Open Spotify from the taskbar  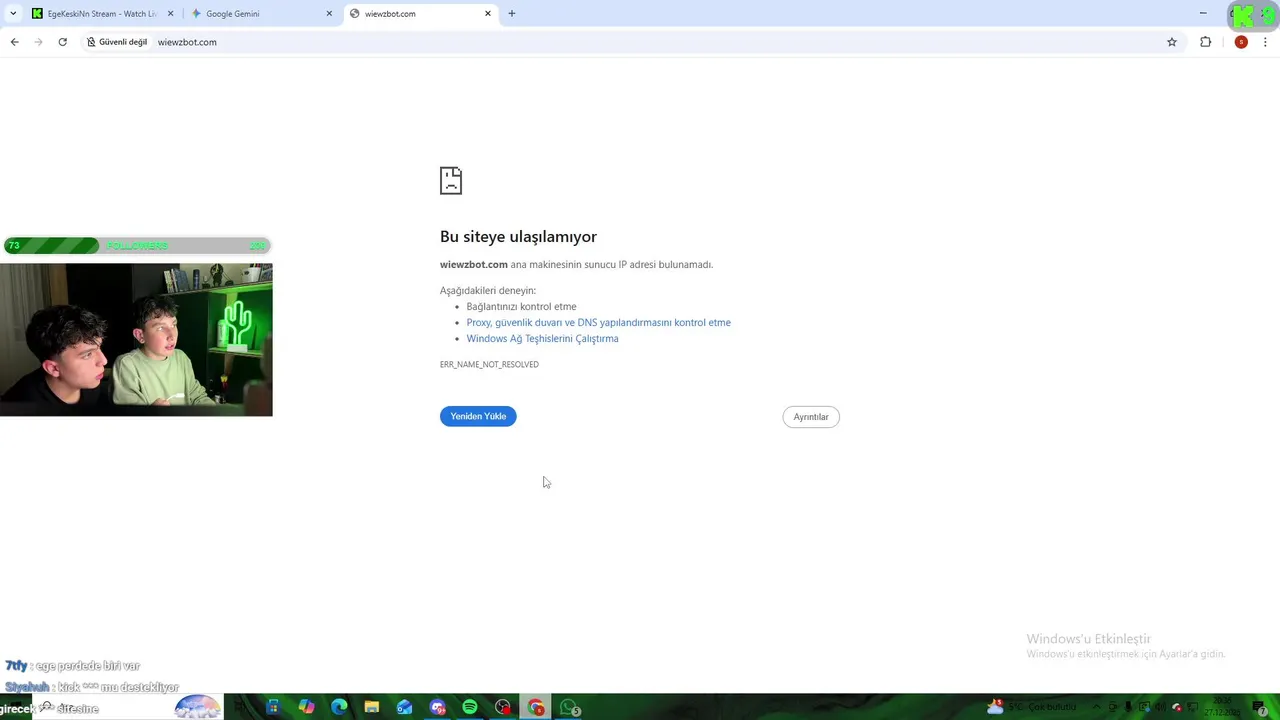(x=470, y=707)
